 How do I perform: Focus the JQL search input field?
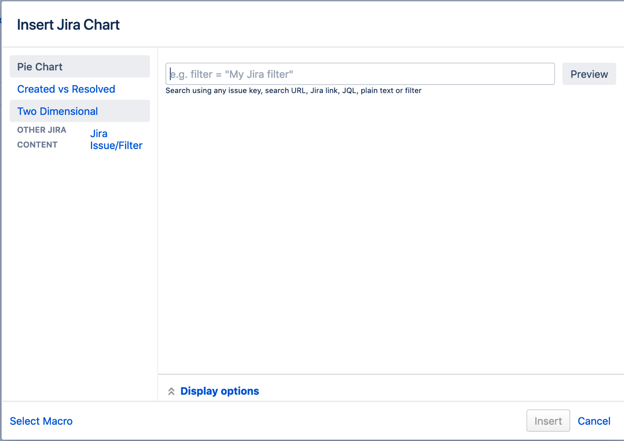360,74
